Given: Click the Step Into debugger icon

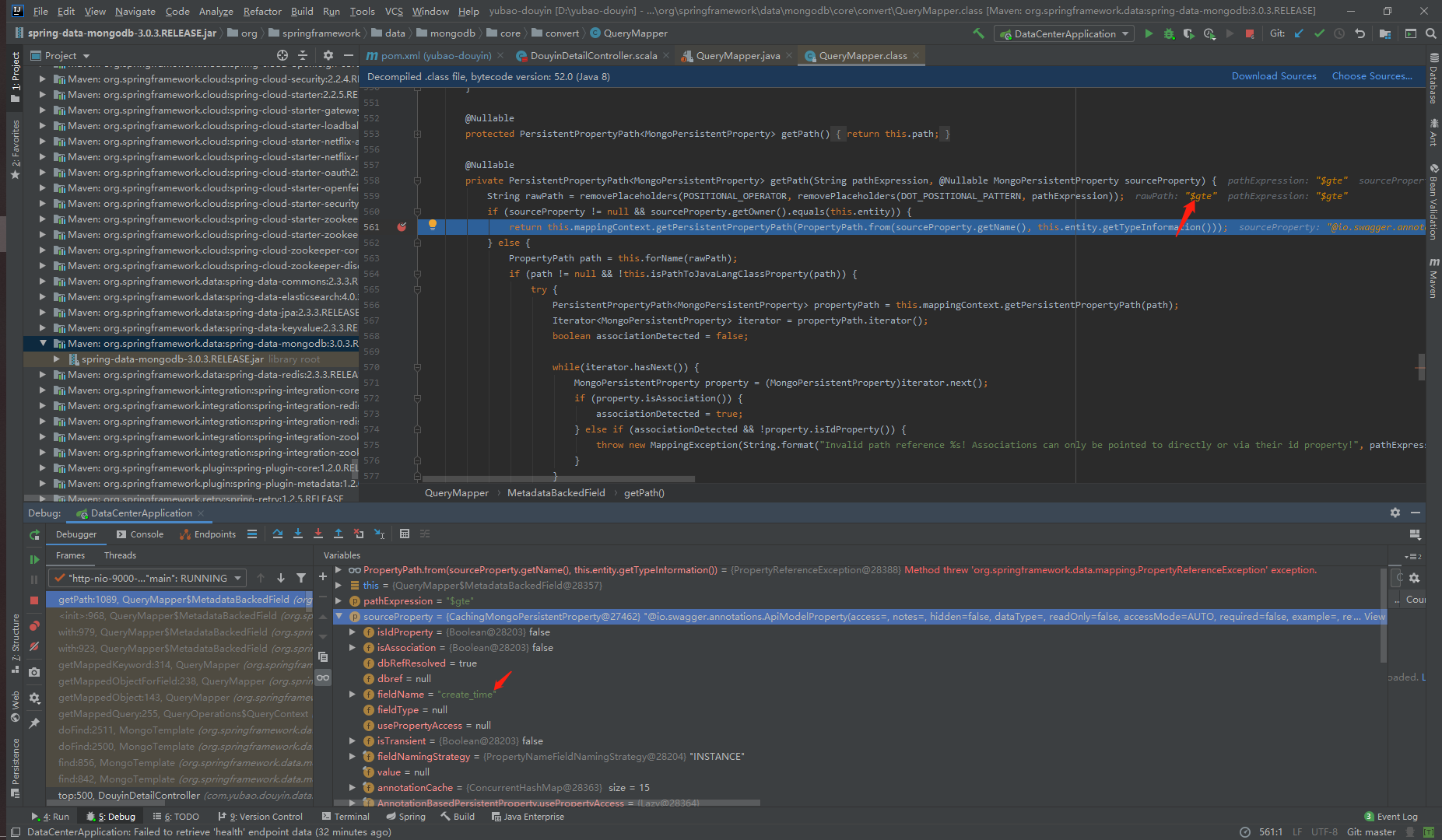Looking at the screenshot, I should [298, 534].
